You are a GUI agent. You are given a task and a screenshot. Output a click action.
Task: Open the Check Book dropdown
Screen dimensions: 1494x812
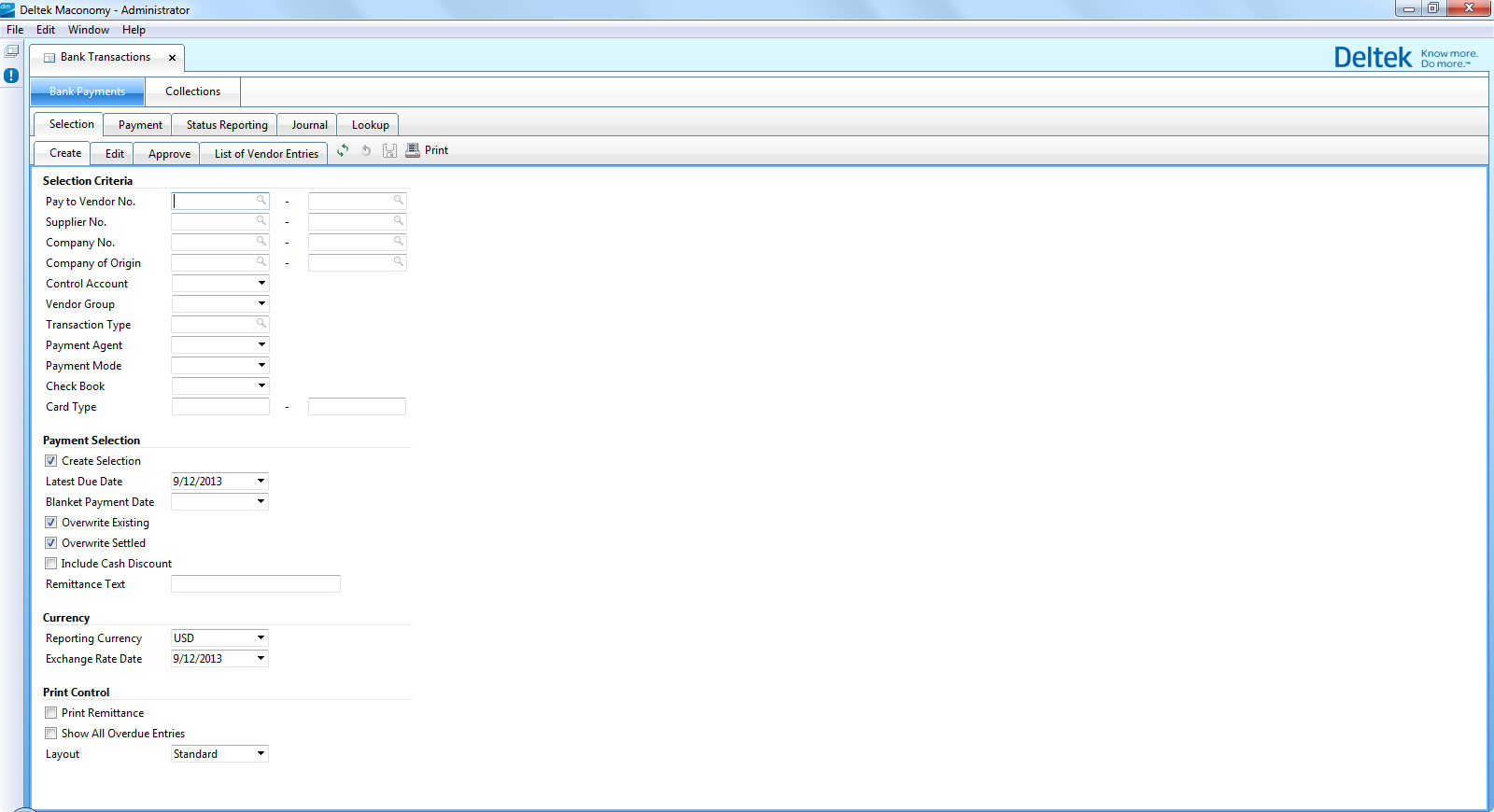pyautogui.click(x=261, y=385)
